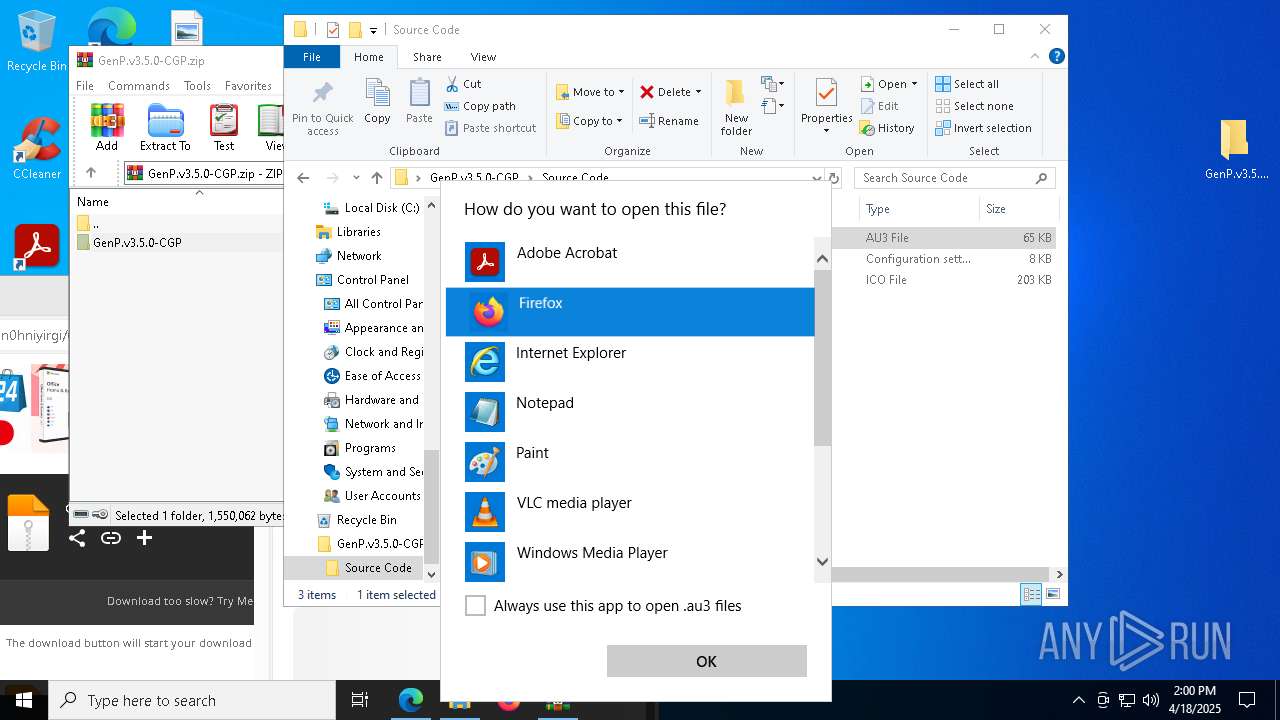Open Commands menu in WinRAR
This screenshot has width=1280, height=720.
(139, 86)
